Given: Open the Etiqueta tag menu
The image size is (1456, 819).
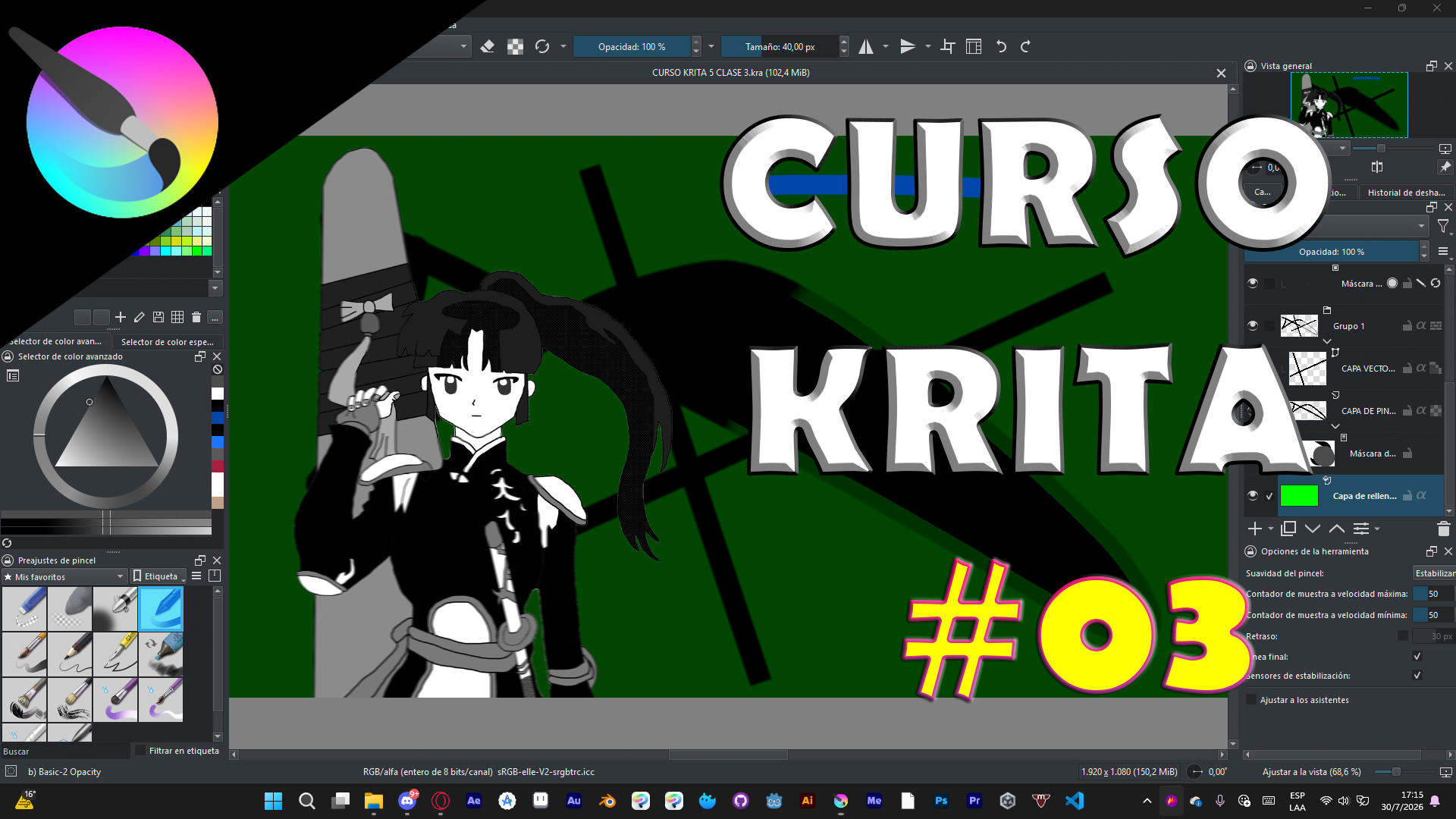Looking at the screenshot, I should click(x=158, y=576).
